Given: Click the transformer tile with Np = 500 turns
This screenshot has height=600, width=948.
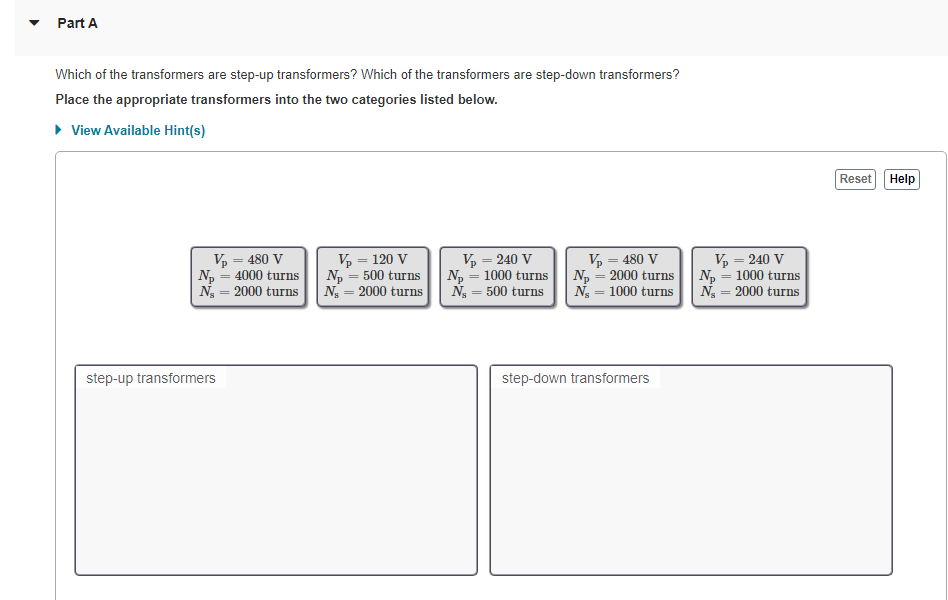Looking at the screenshot, I should click(x=373, y=276).
